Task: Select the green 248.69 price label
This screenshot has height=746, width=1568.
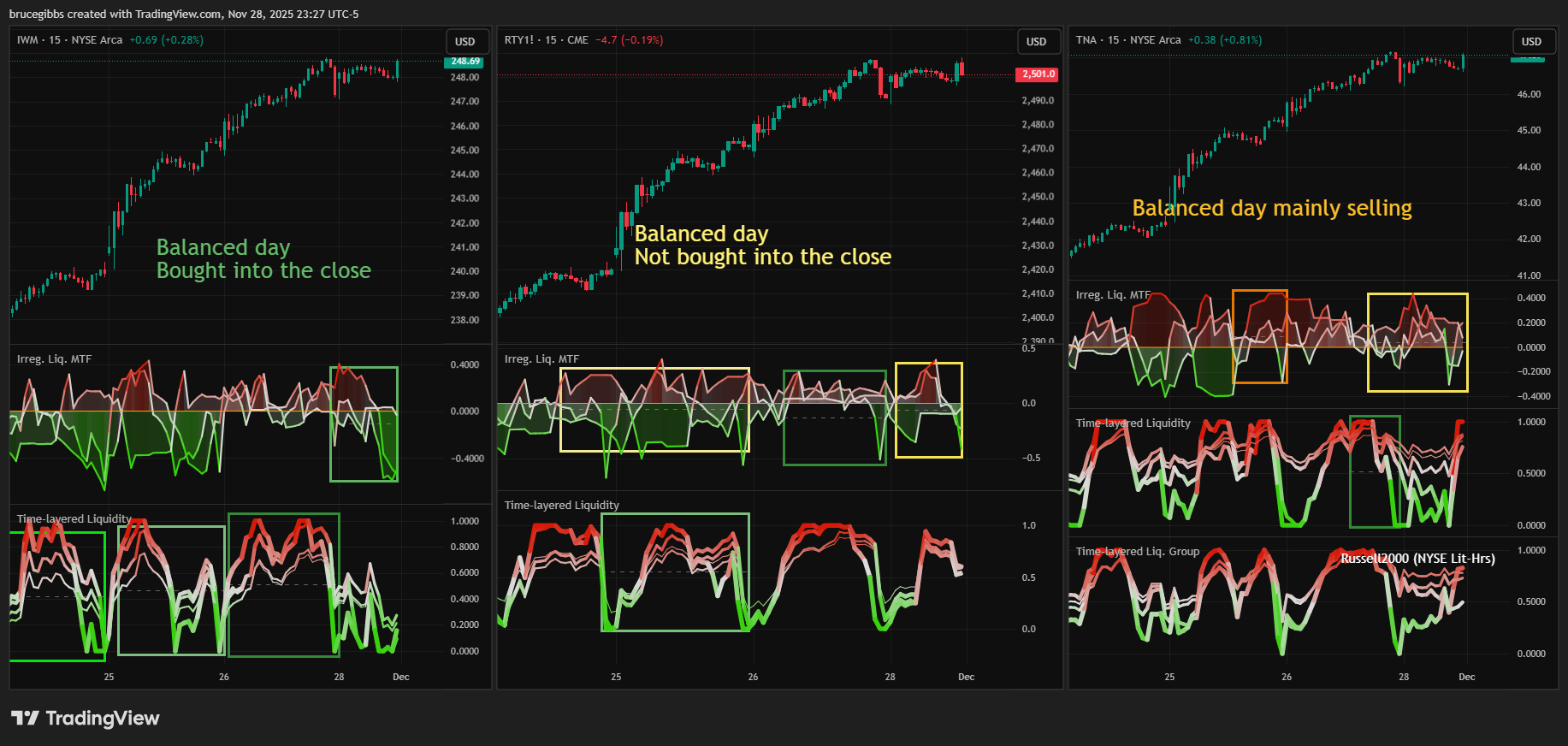Action: (464, 62)
